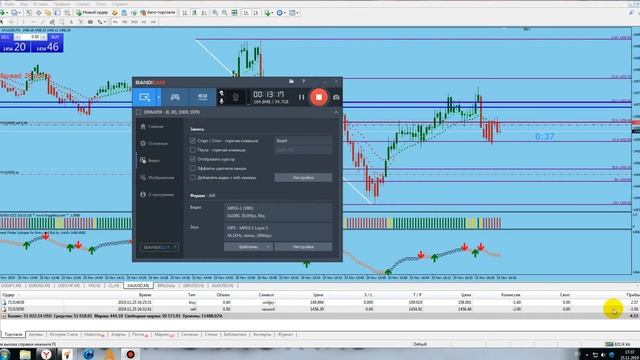Stop recording with the red button
The image size is (640, 360).
(x=319, y=97)
